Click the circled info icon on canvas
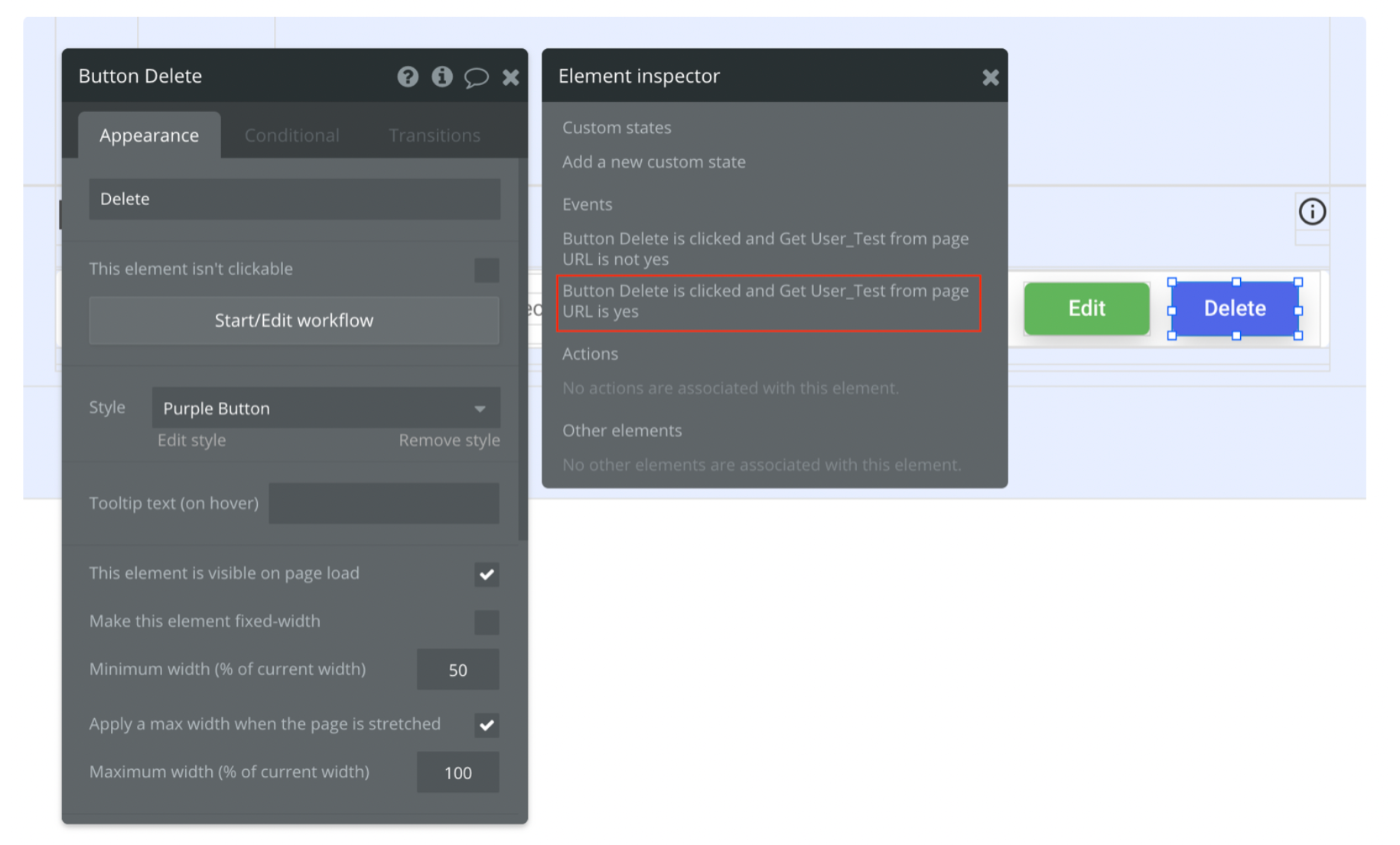This screenshot has height=845, width=1400. 1312,211
